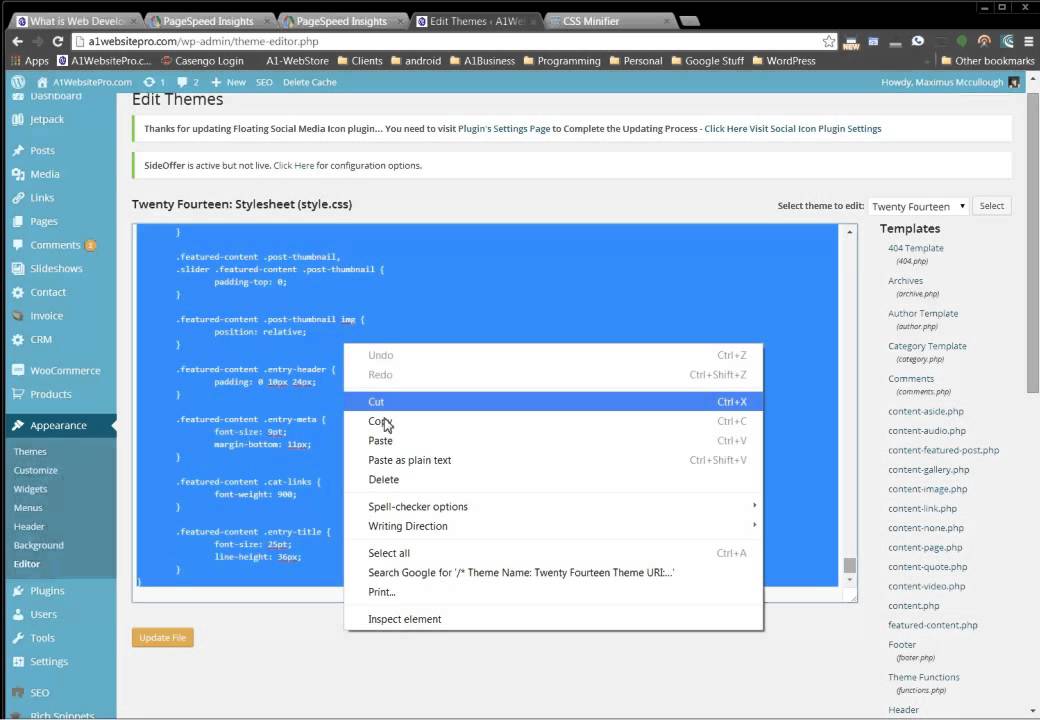Click the Update File button
This screenshot has height=720, width=1040.
click(162, 638)
